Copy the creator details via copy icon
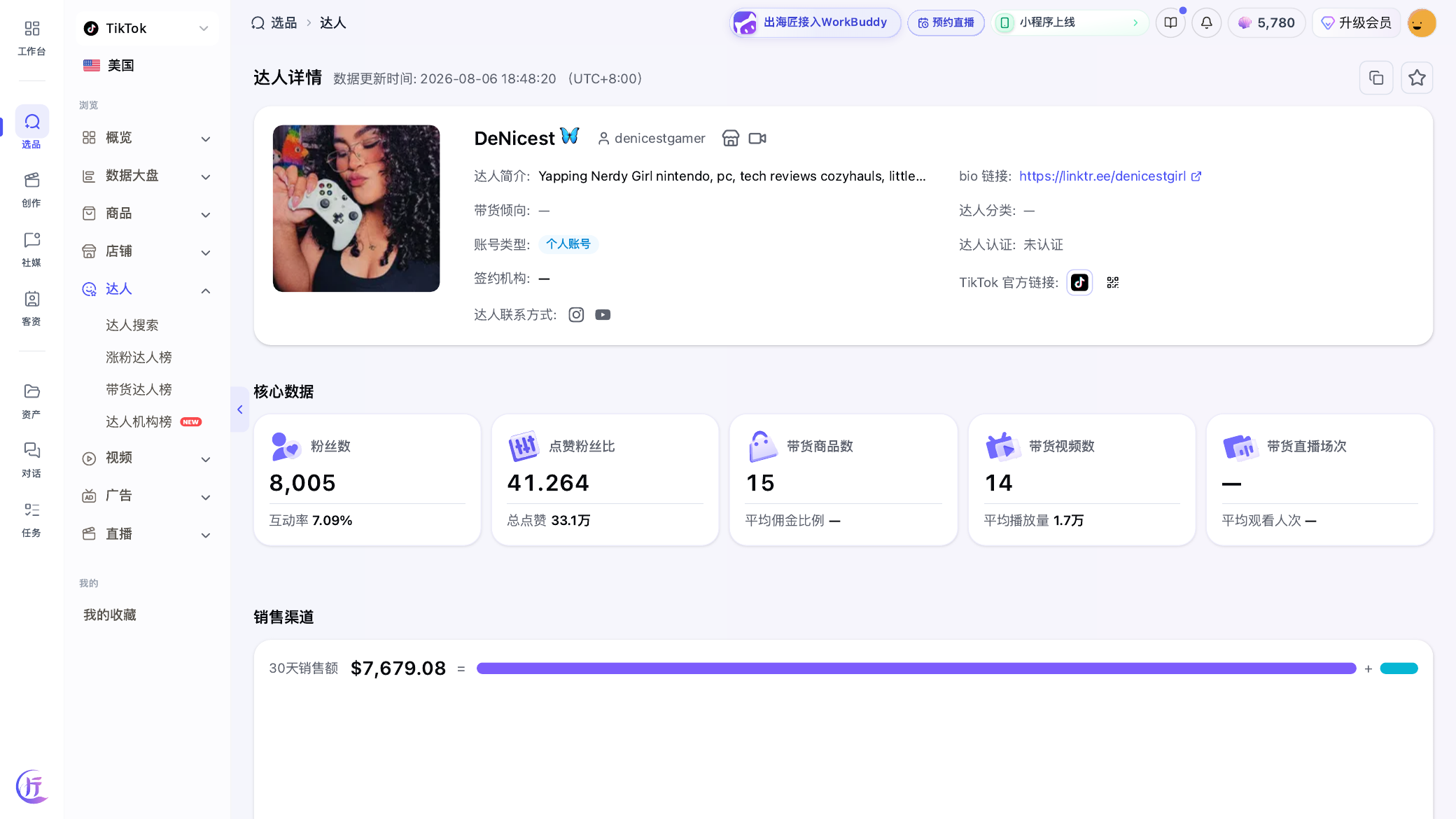1456x819 pixels. [1376, 78]
